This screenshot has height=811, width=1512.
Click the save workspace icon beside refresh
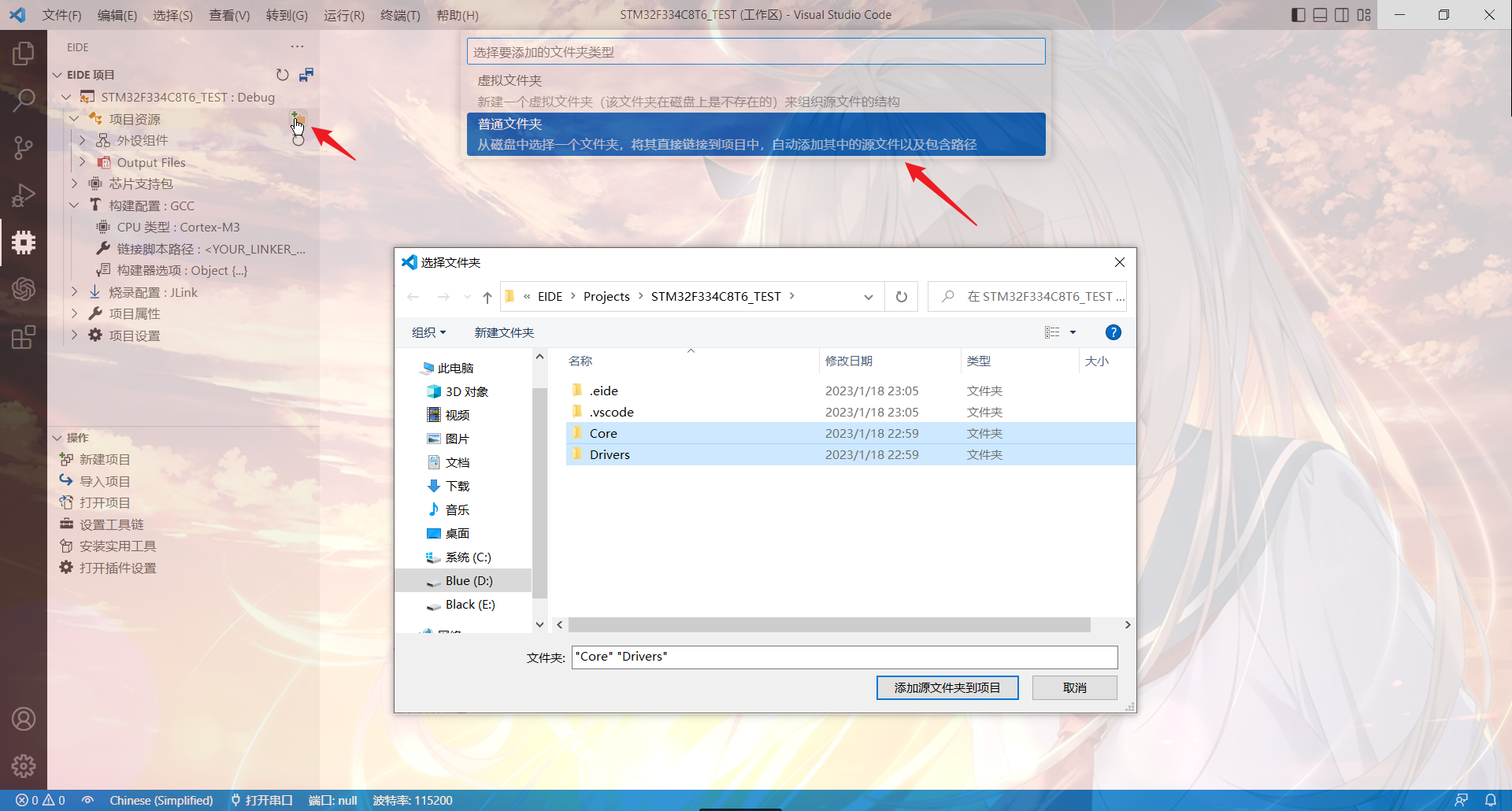[306, 75]
